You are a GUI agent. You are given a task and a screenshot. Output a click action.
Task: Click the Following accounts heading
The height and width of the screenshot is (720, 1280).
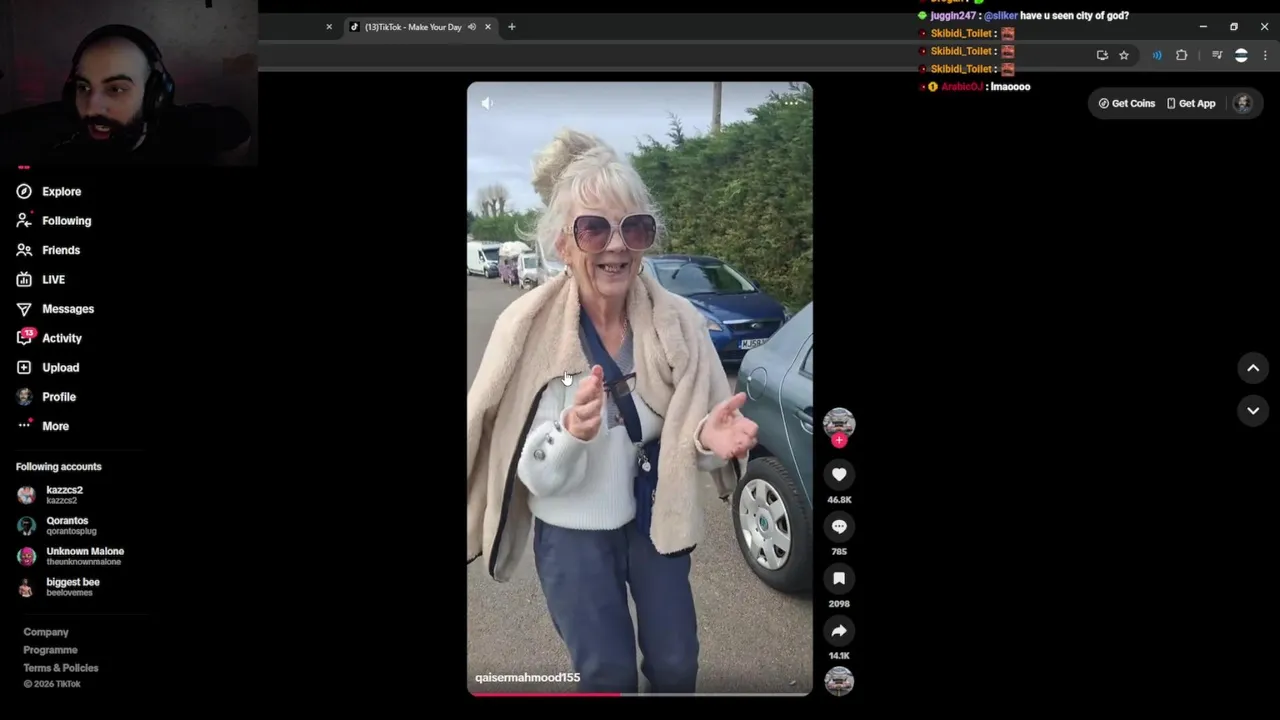[58, 467]
